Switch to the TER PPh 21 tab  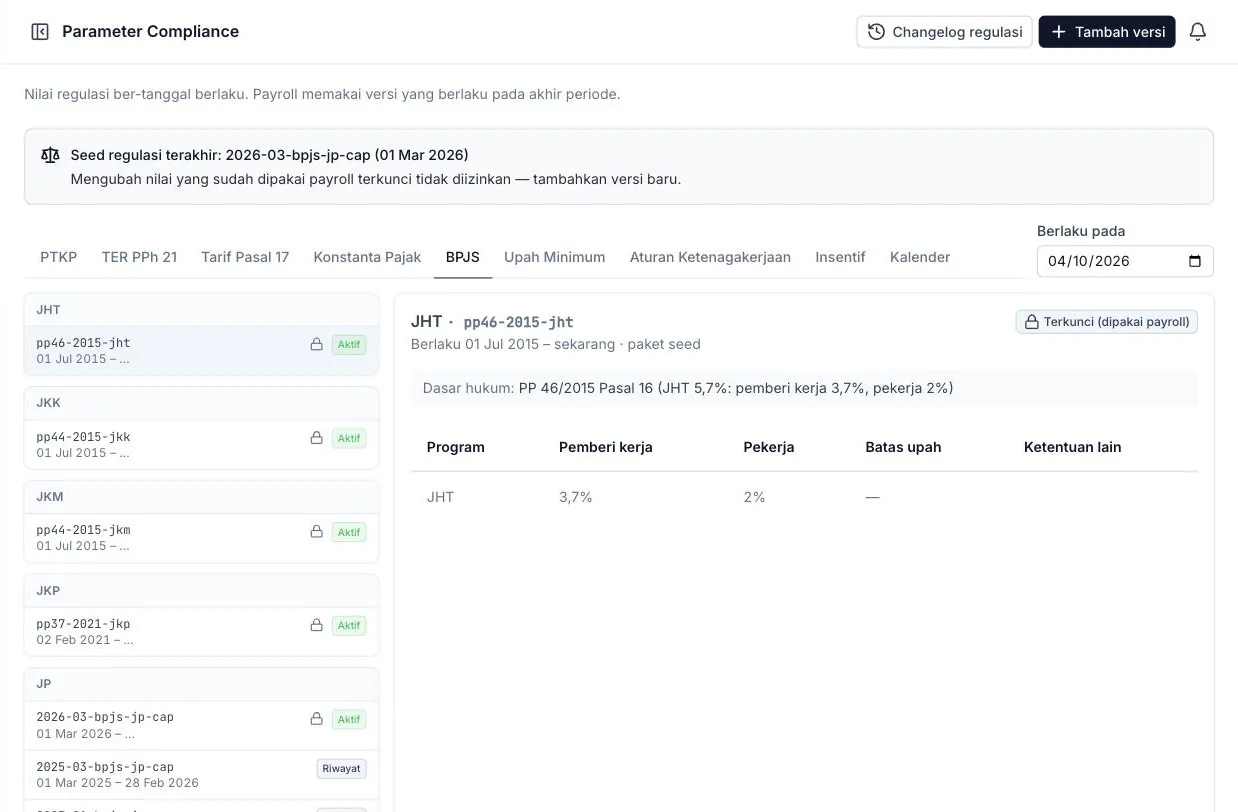coord(139,257)
